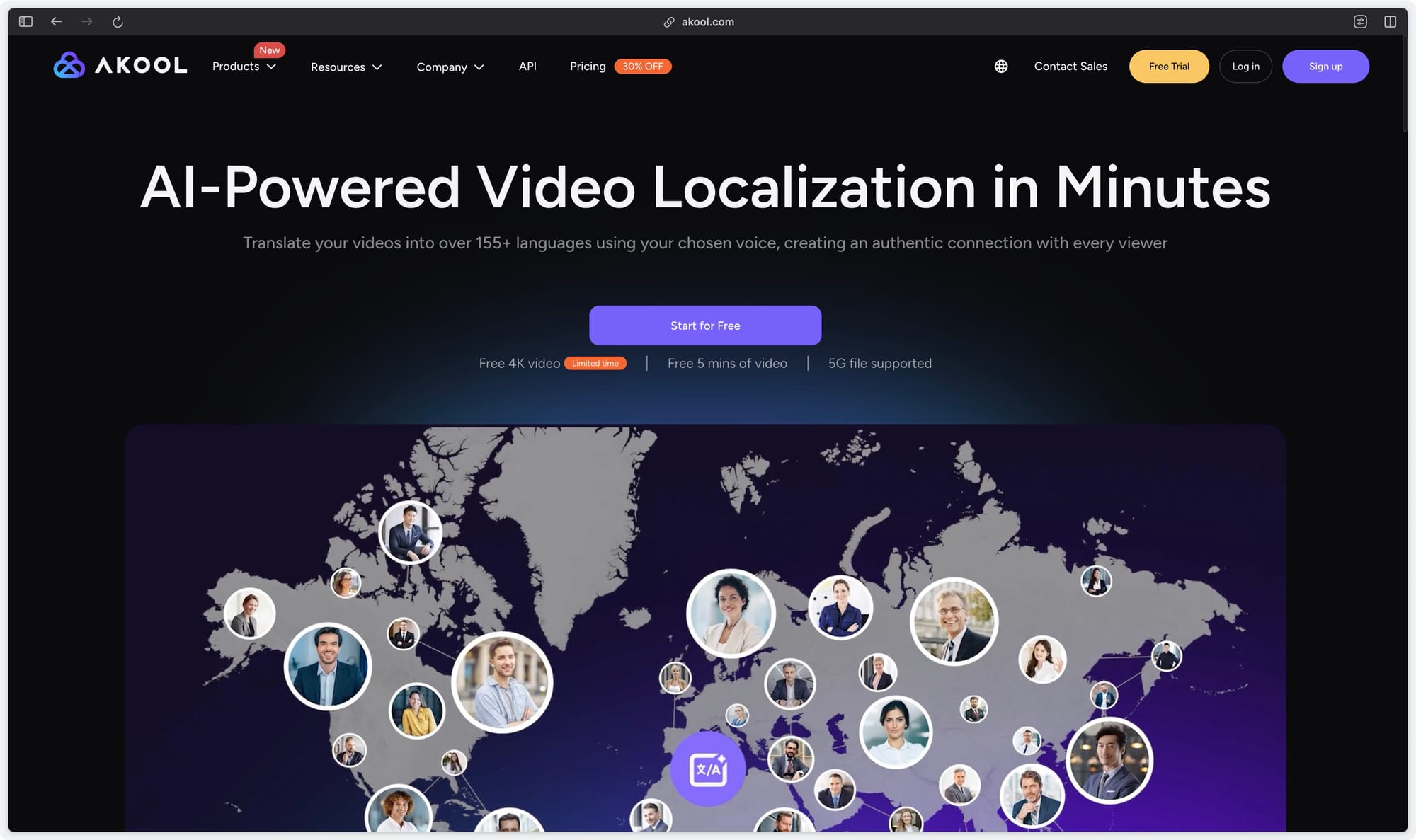Click the translate icon on the map

coord(708,769)
